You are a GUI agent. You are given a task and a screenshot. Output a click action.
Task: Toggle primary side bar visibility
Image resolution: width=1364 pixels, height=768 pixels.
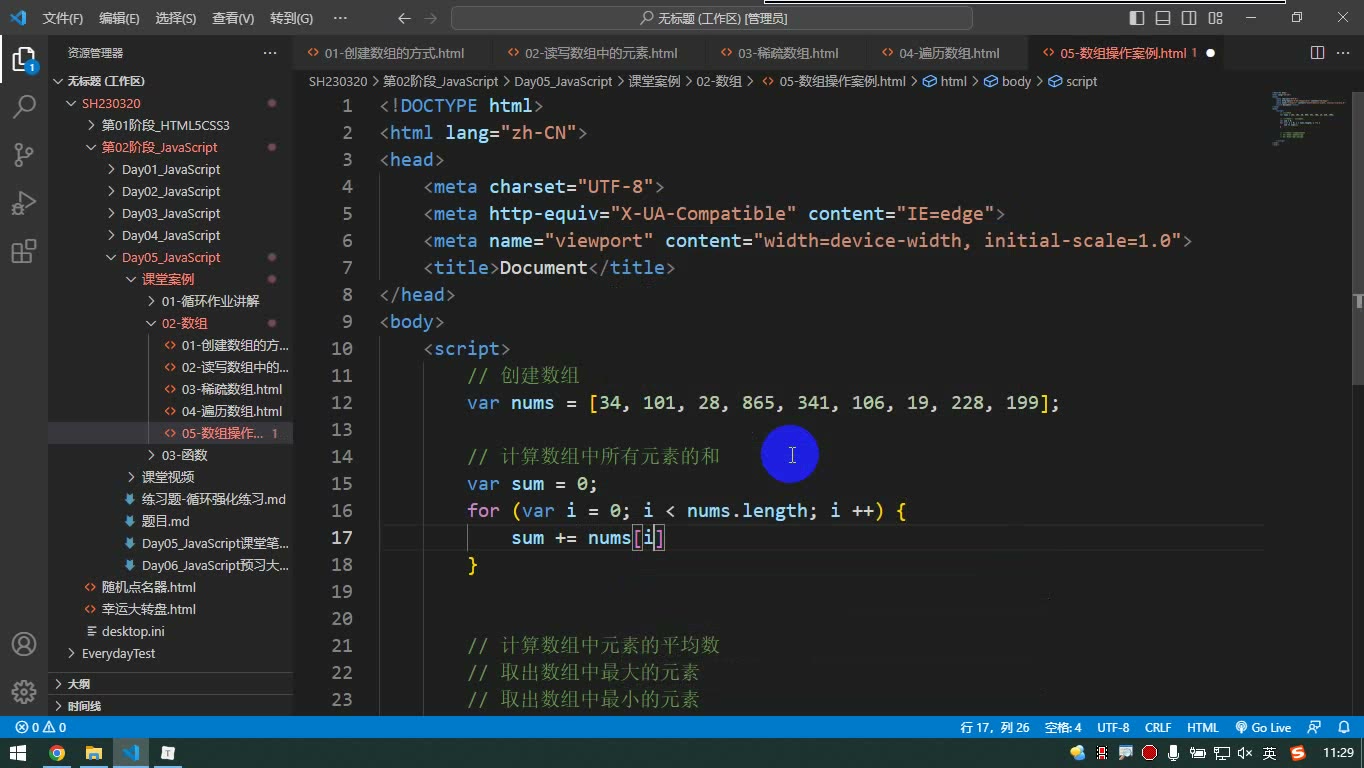[x=1137, y=18]
